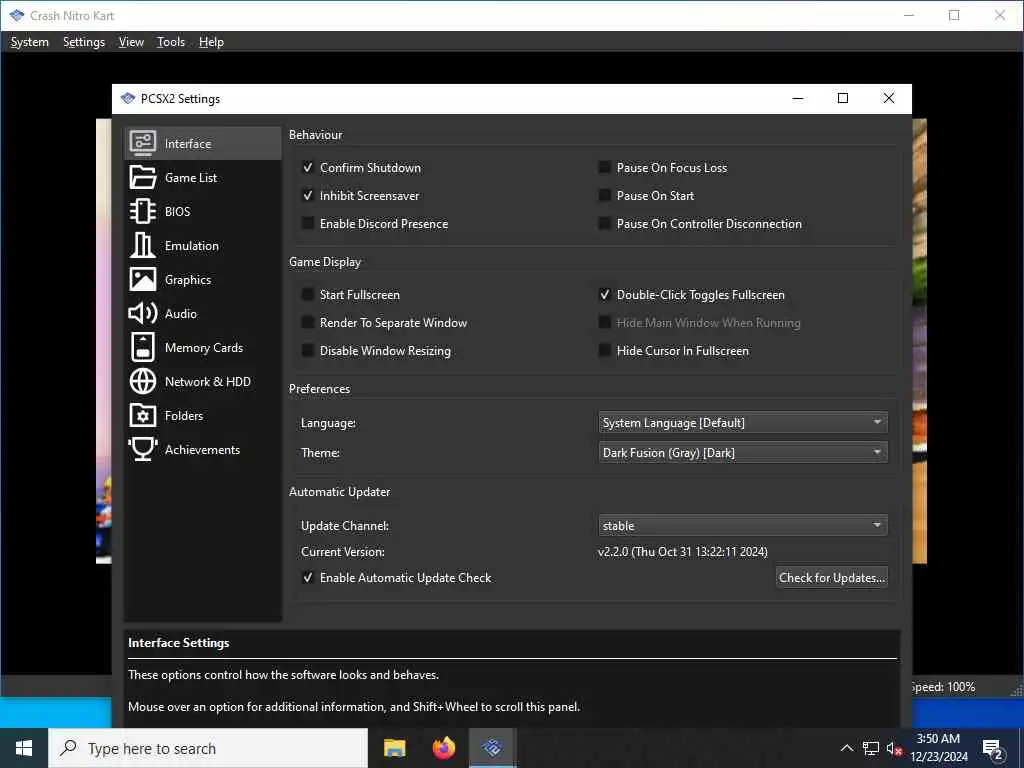This screenshot has width=1024, height=768.
Task: Enable Hide Cursor In Fullscreen
Action: click(605, 351)
